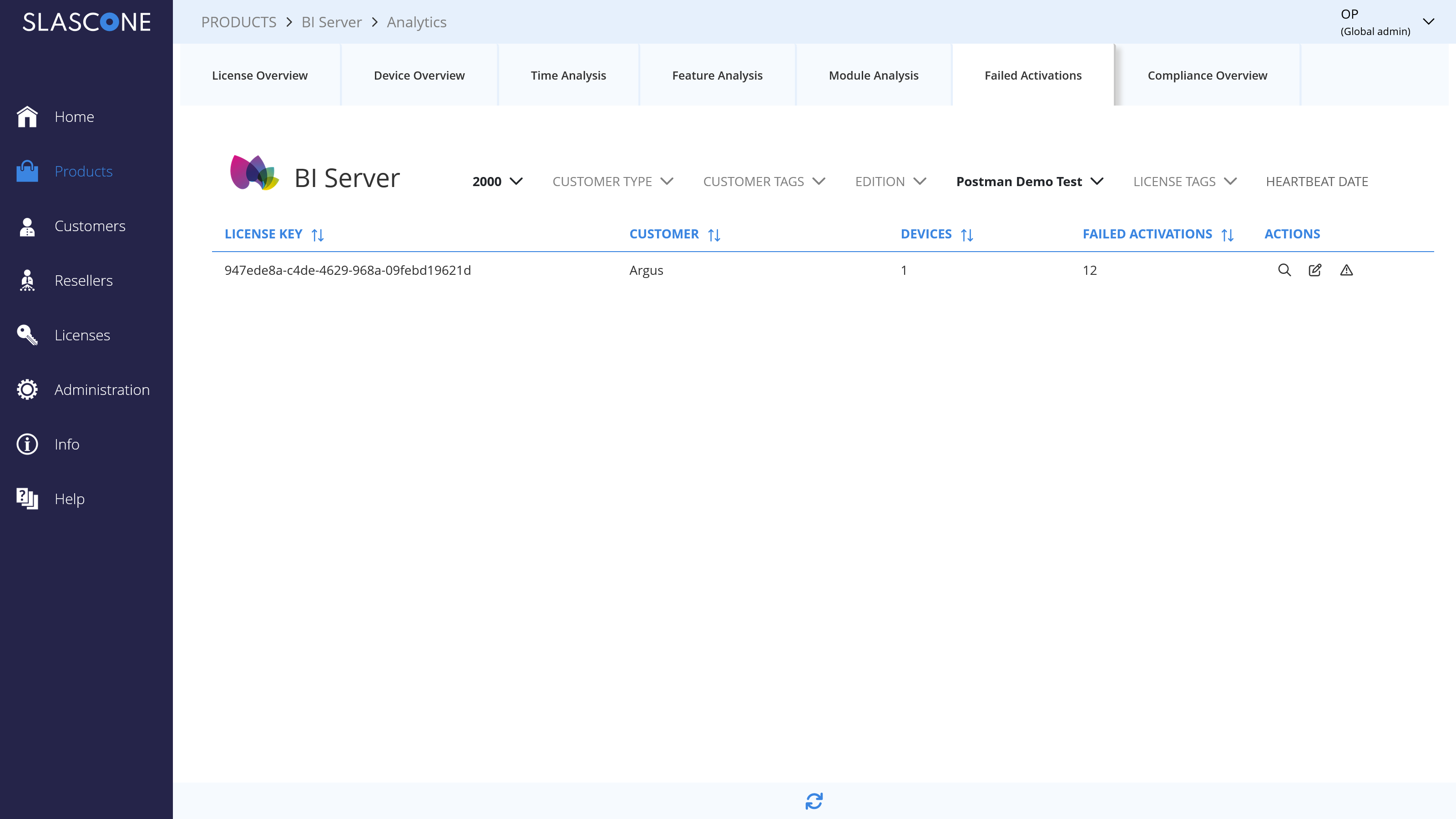Viewport: 1456px width, 819px height.
Task: Go to BI Server breadcrumb
Action: tap(331, 22)
